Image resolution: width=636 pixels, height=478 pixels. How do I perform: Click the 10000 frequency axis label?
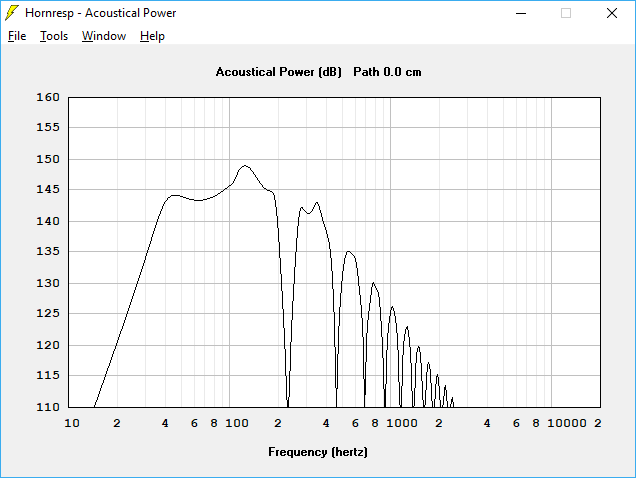coord(567,423)
